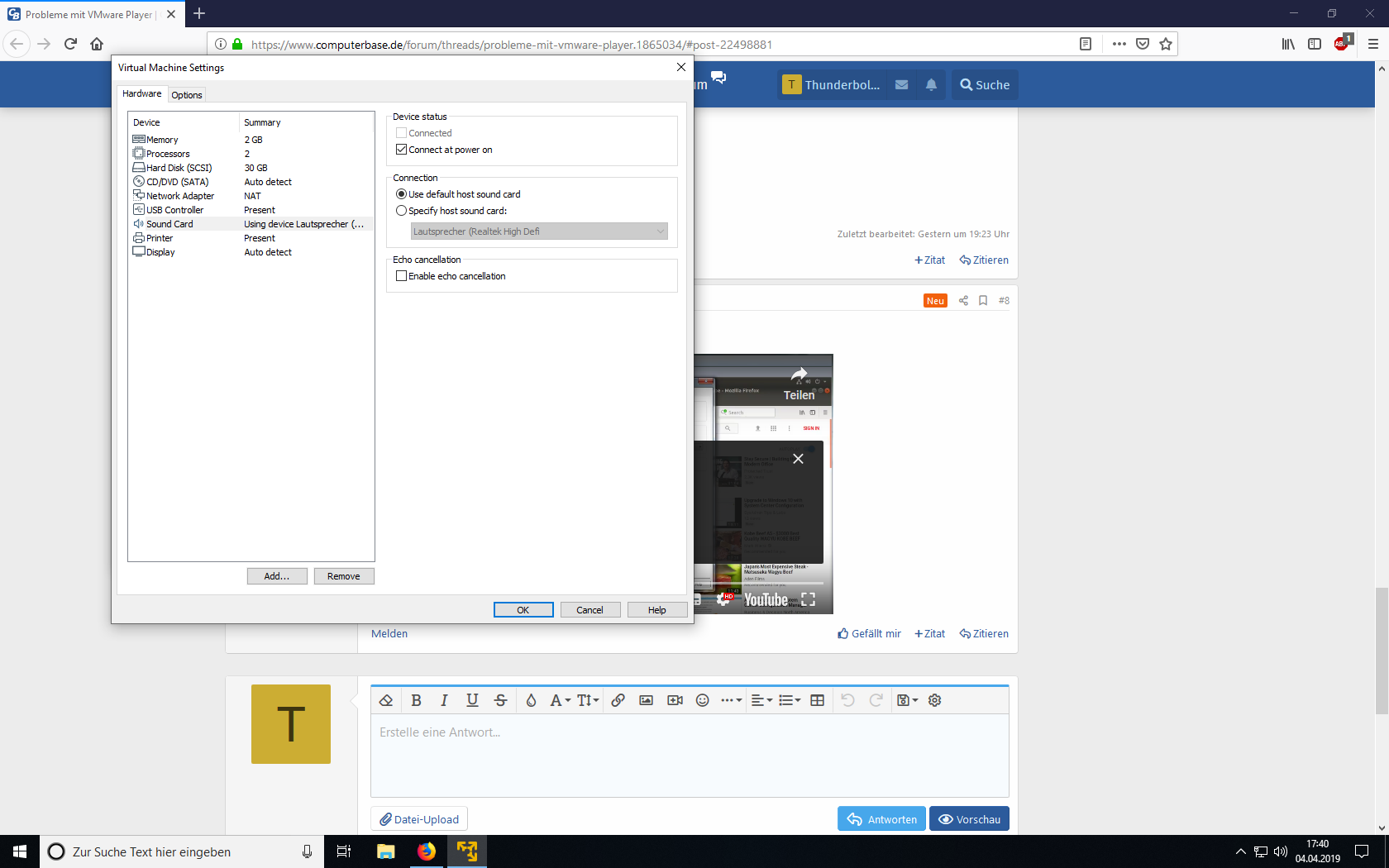Insert a table into the reply
1389x868 pixels.
pos(817,700)
